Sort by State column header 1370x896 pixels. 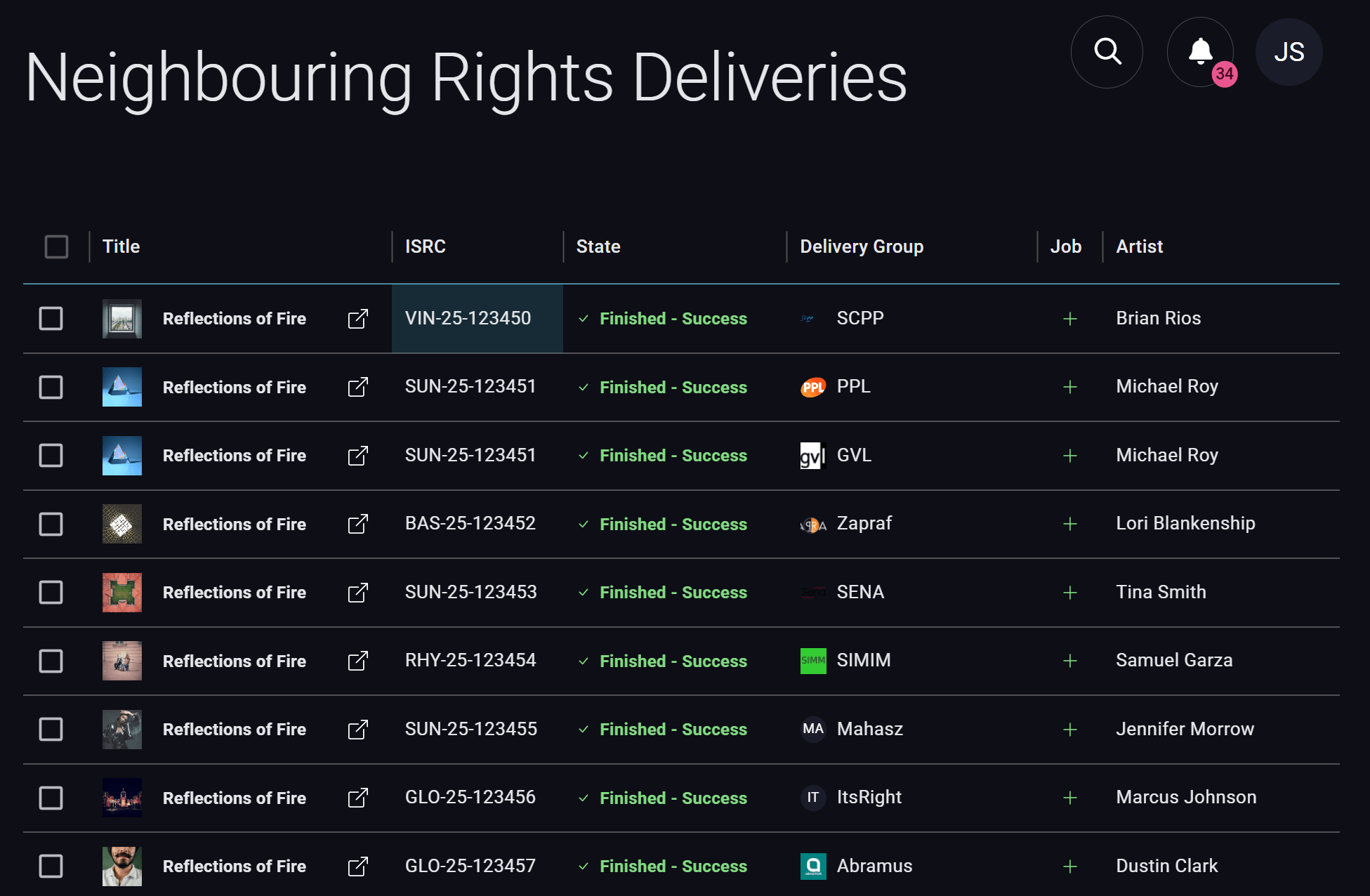click(598, 246)
